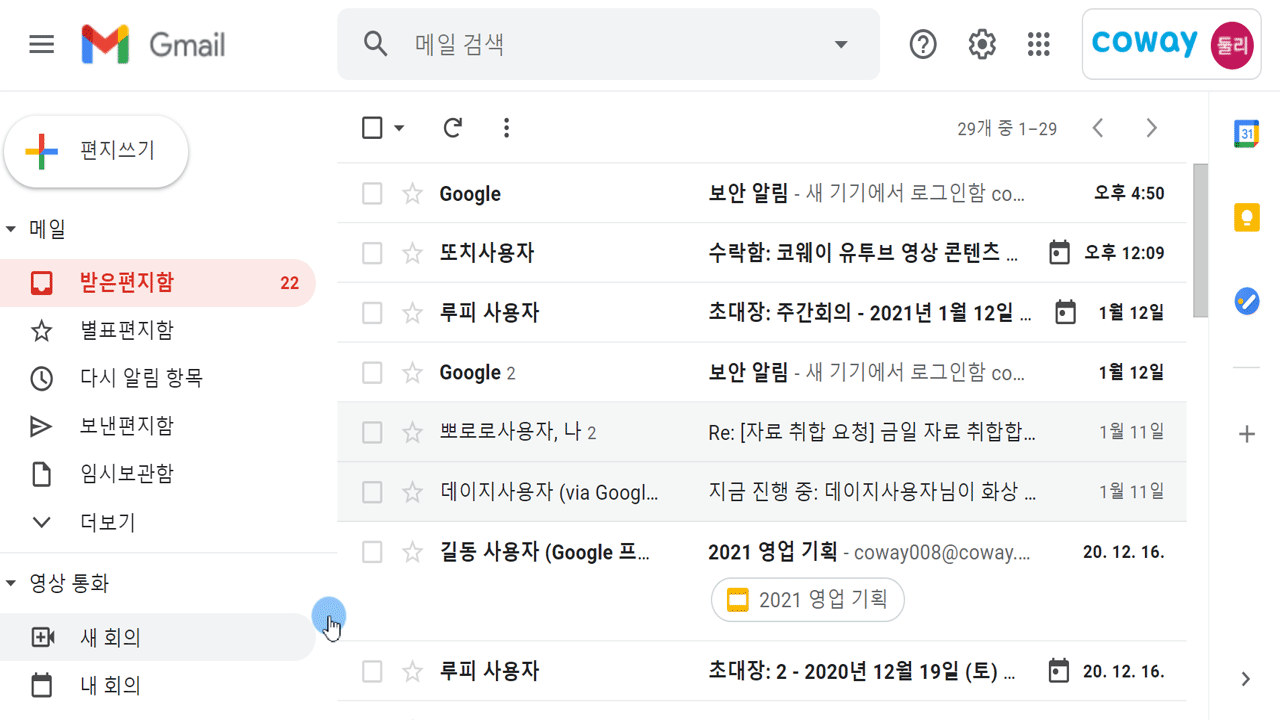Open 수락함: 코웨이 유튜브 영상 콘텐츠 email
1280x720 pixels.
[864, 253]
